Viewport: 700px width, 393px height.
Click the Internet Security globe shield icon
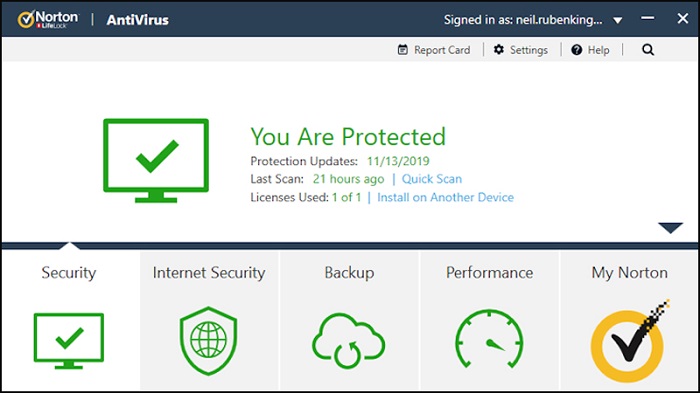click(208, 341)
